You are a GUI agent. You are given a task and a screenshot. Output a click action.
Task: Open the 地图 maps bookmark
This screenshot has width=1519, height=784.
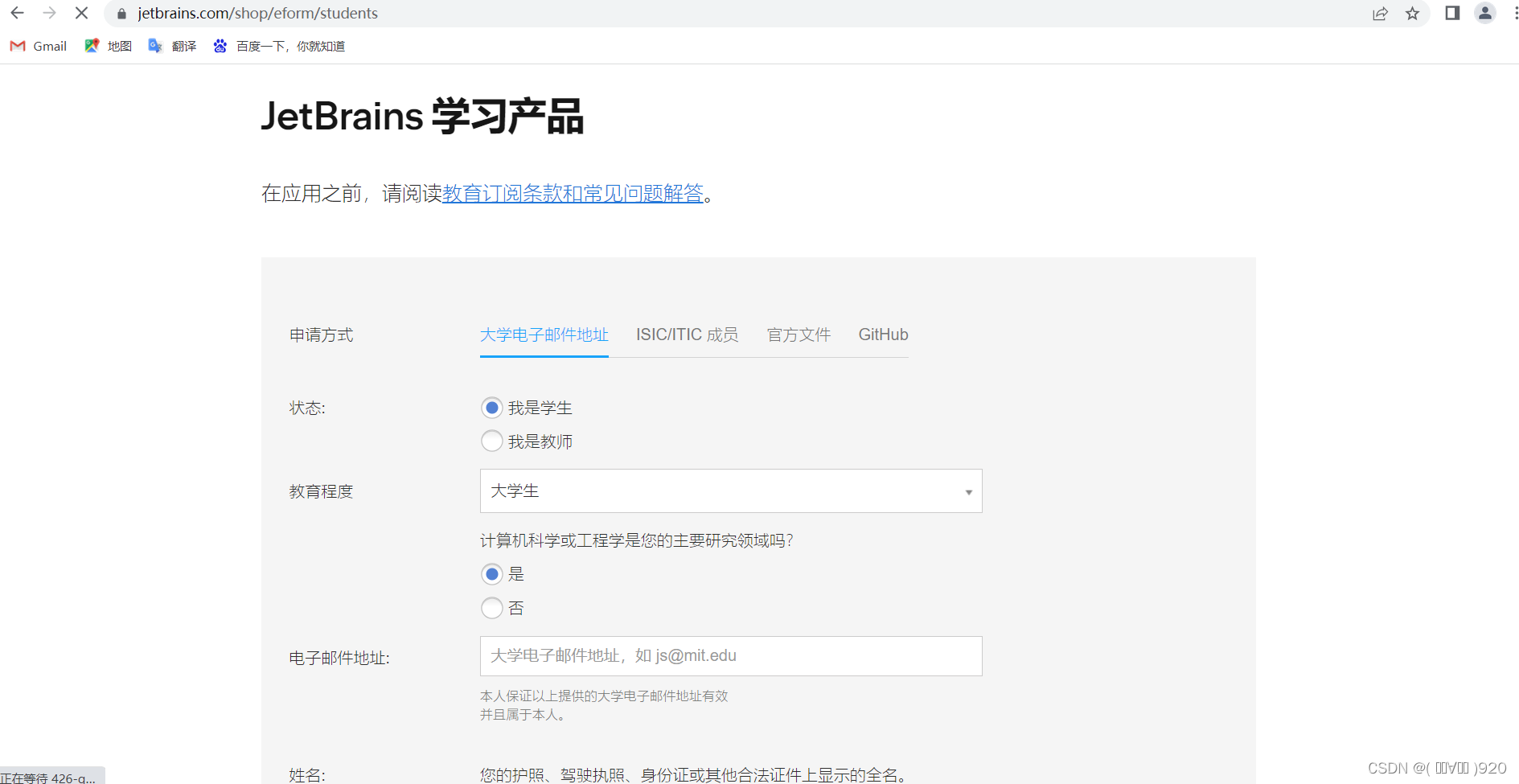click(109, 46)
